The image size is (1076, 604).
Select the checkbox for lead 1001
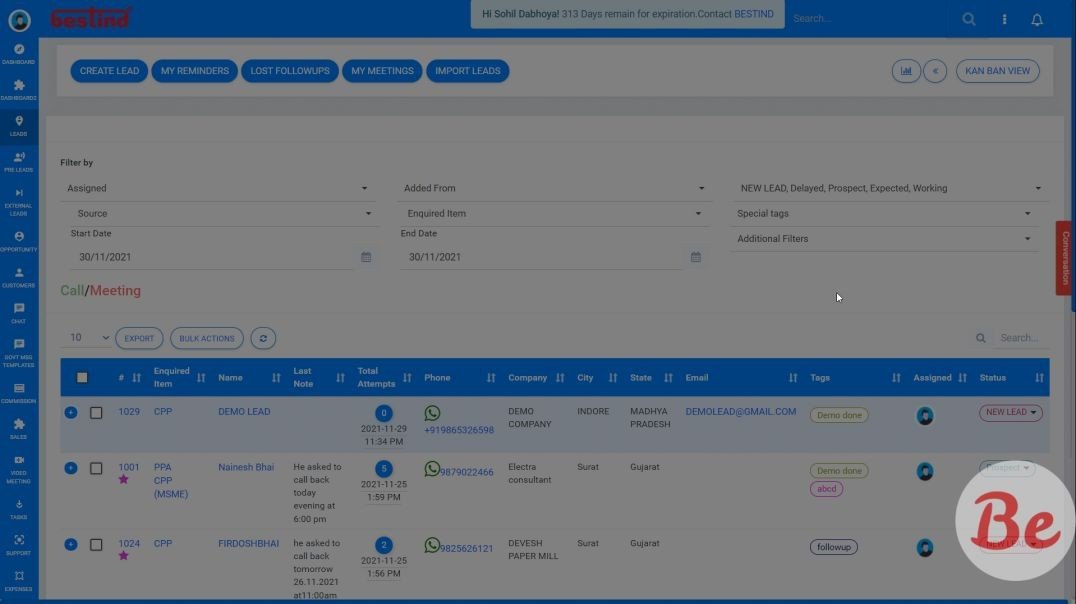pyautogui.click(x=96, y=468)
